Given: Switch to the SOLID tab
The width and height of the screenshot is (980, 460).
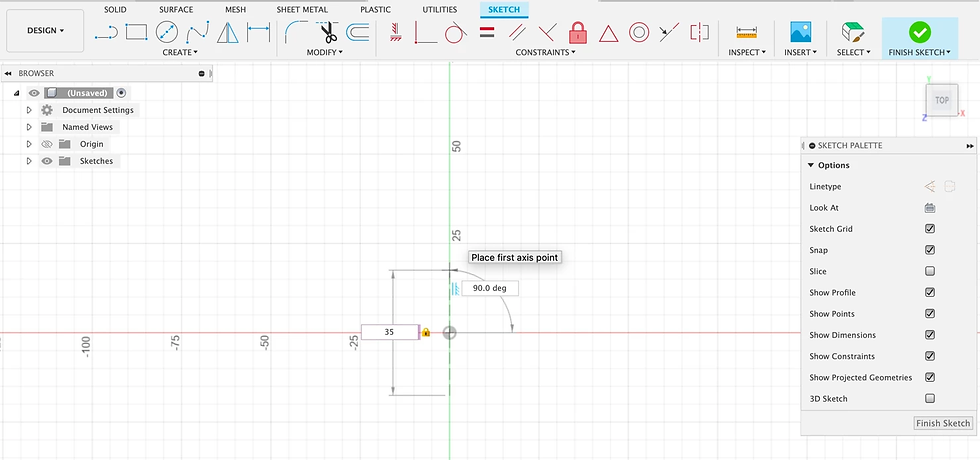Looking at the screenshot, I should click(115, 9).
